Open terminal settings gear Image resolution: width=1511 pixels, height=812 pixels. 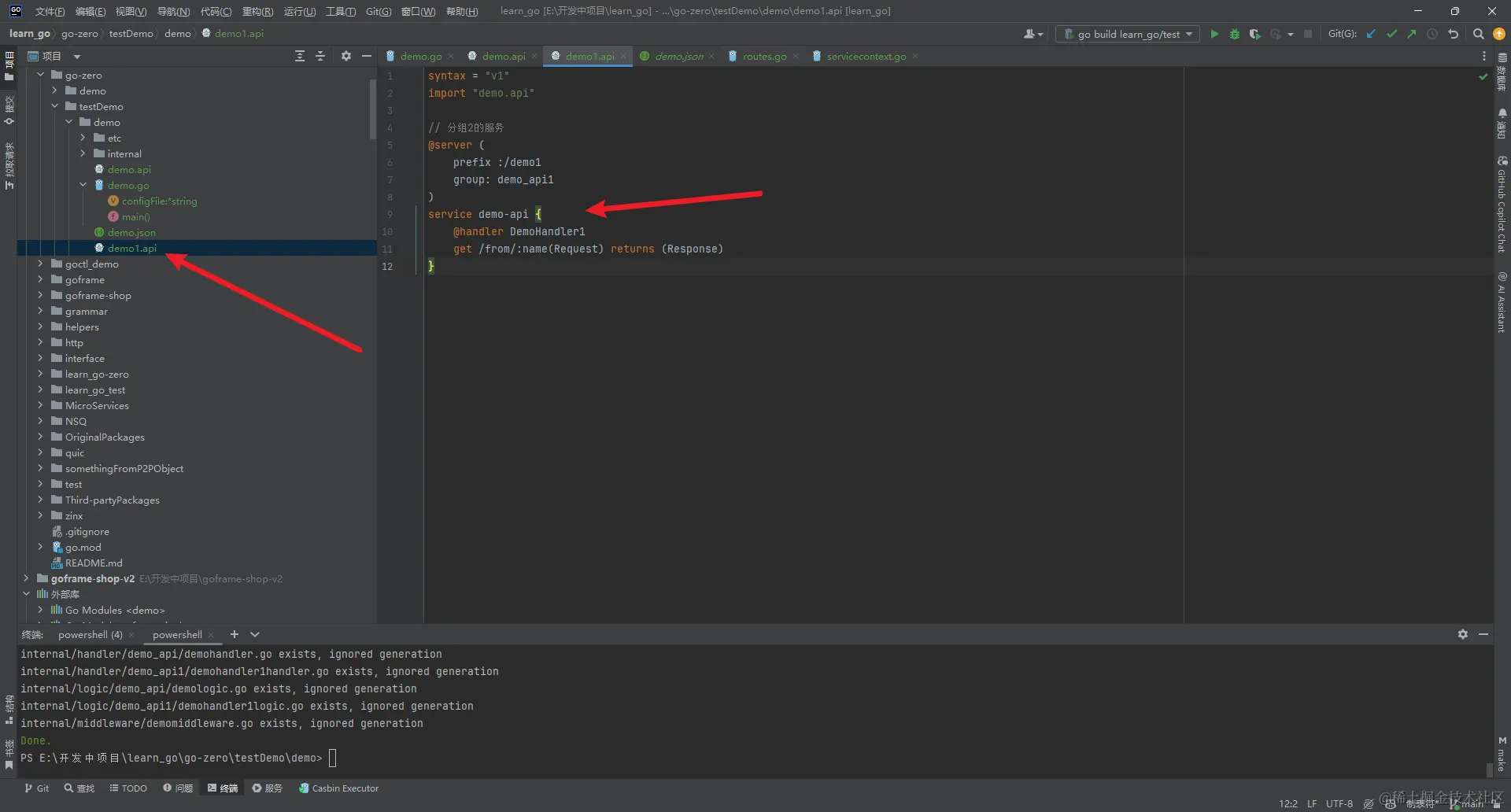click(x=1463, y=634)
